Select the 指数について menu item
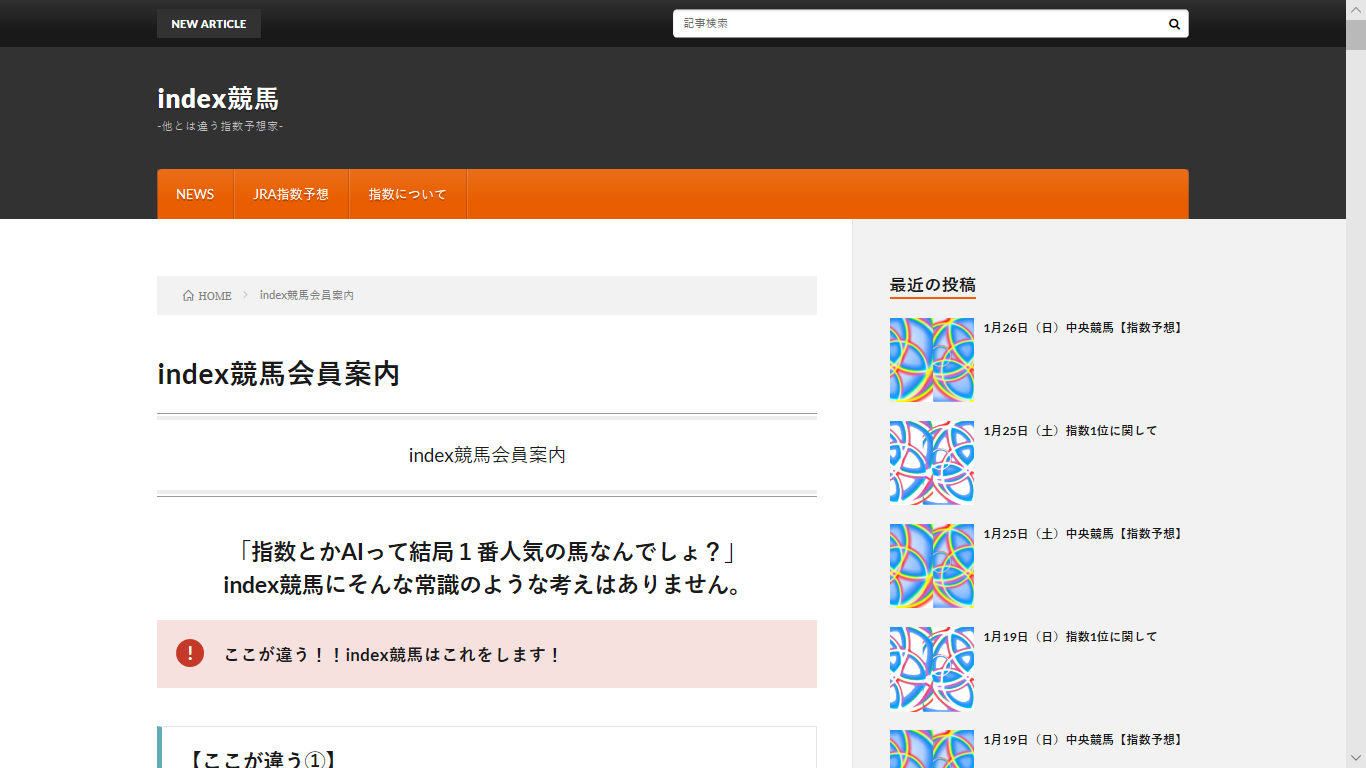The width and height of the screenshot is (1366, 768). click(408, 194)
